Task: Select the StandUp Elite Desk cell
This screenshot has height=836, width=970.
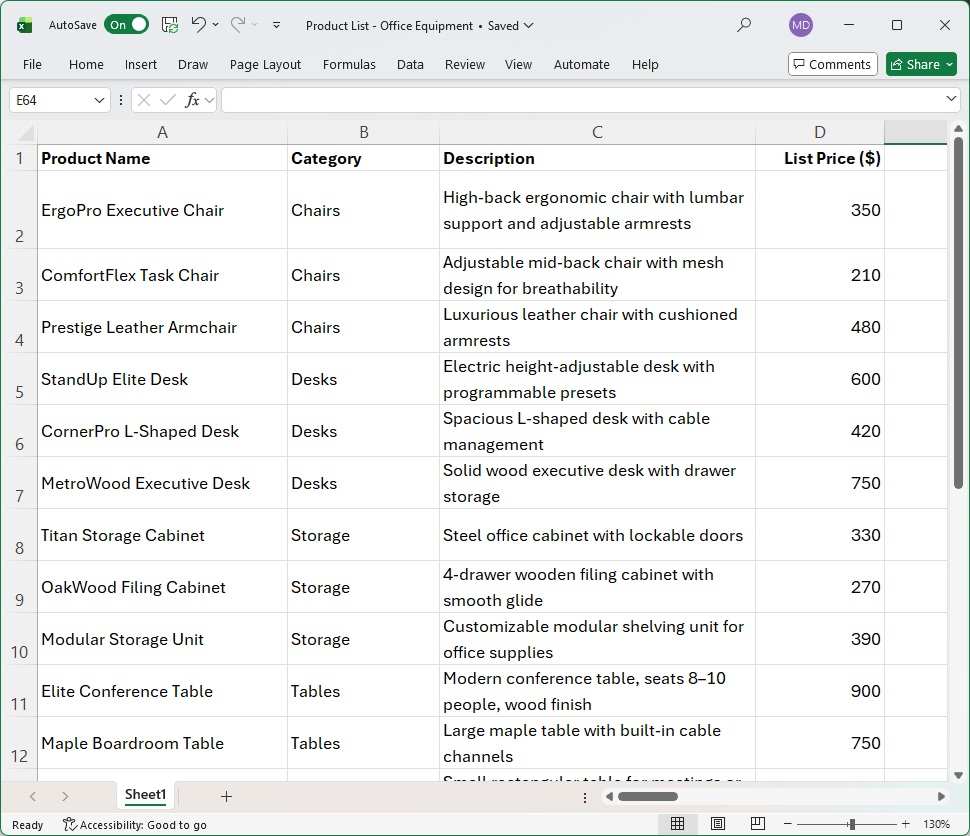Action: click(162, 379)
